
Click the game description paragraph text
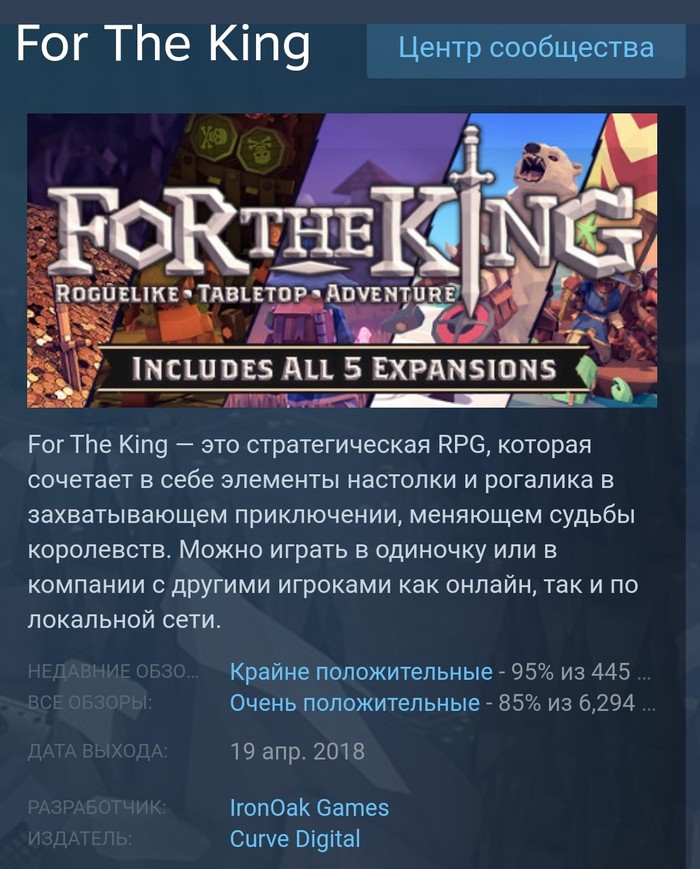click(333, 532)
